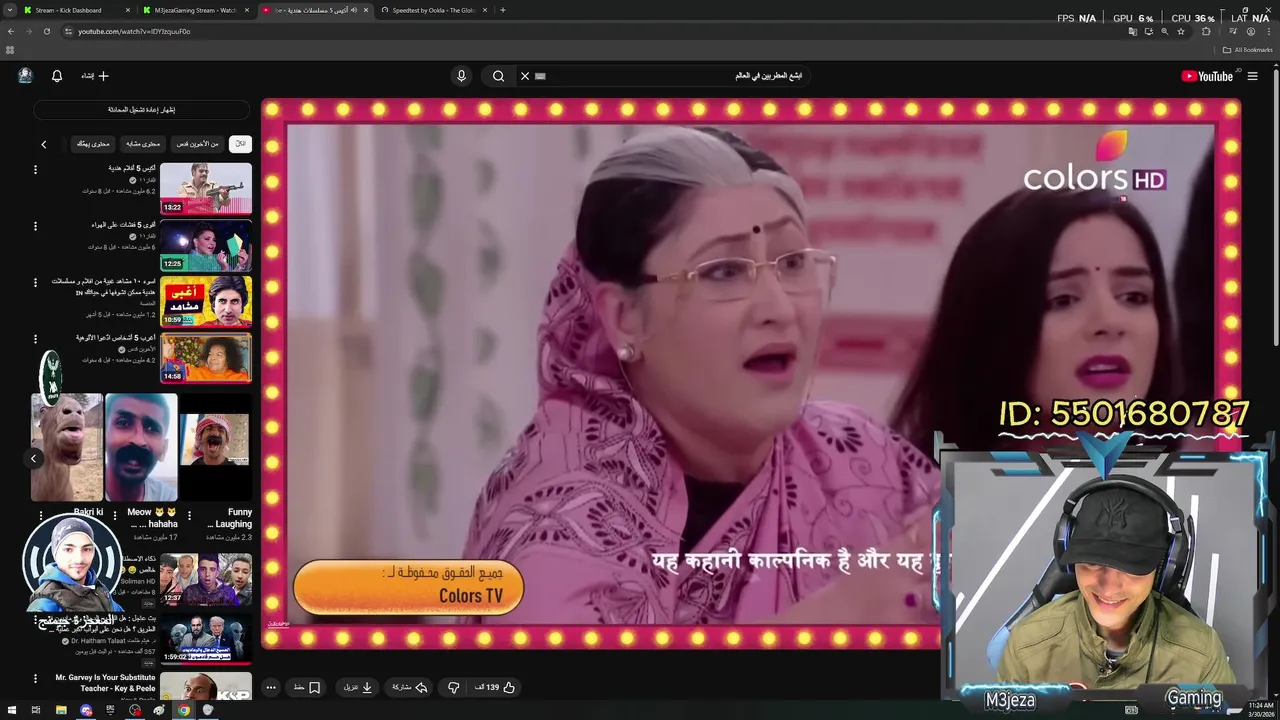Open options menu for 12:25 video
This screenshot has height=720, width=1280.
click(x=35, y=227)
